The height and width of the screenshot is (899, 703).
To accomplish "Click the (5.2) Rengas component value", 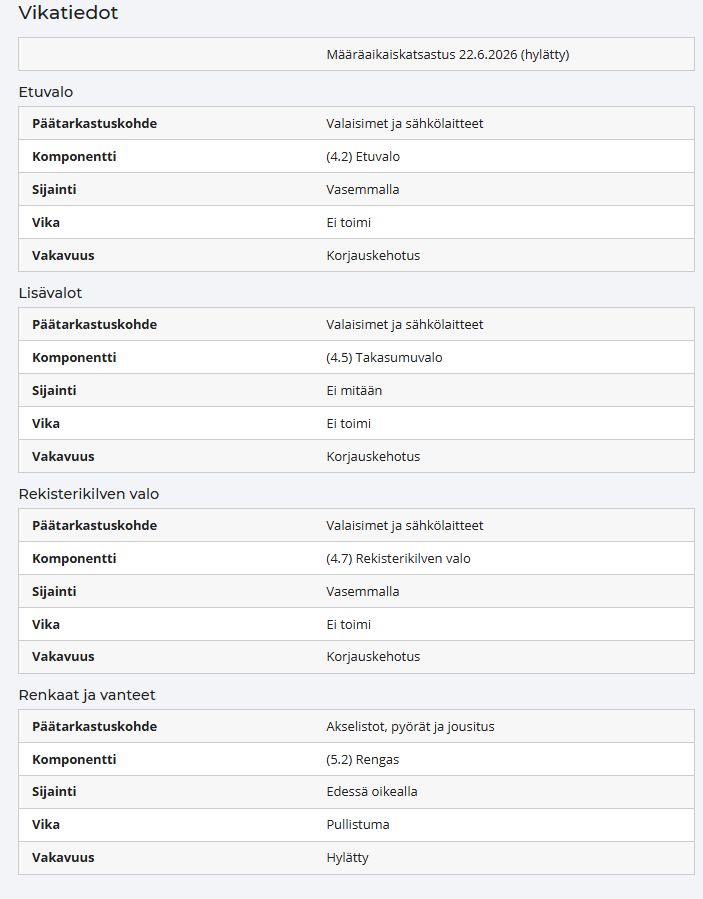I will pos(362,760).
